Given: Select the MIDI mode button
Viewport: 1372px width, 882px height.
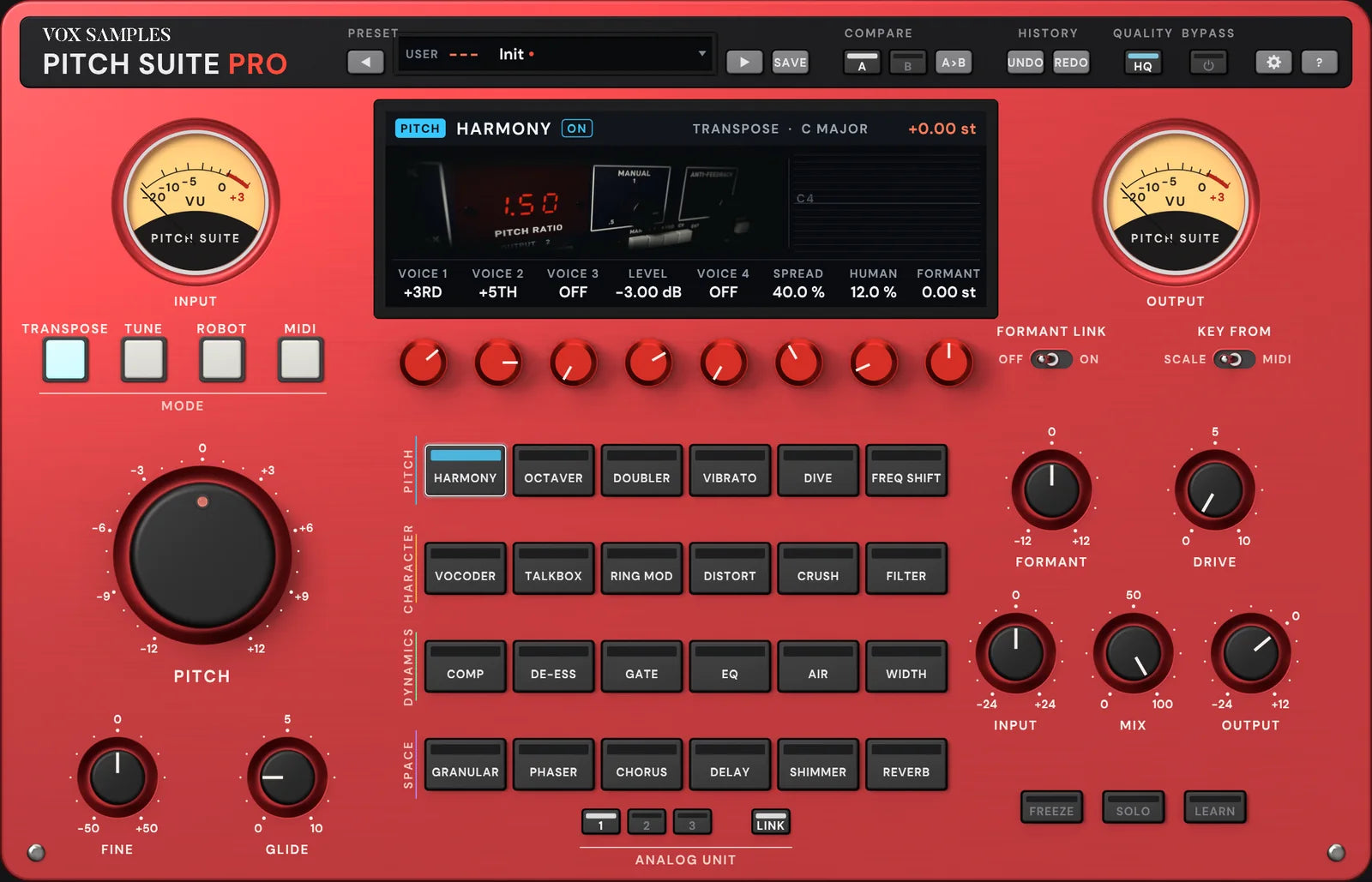Looking at the screenshot, I should (300, 359).
